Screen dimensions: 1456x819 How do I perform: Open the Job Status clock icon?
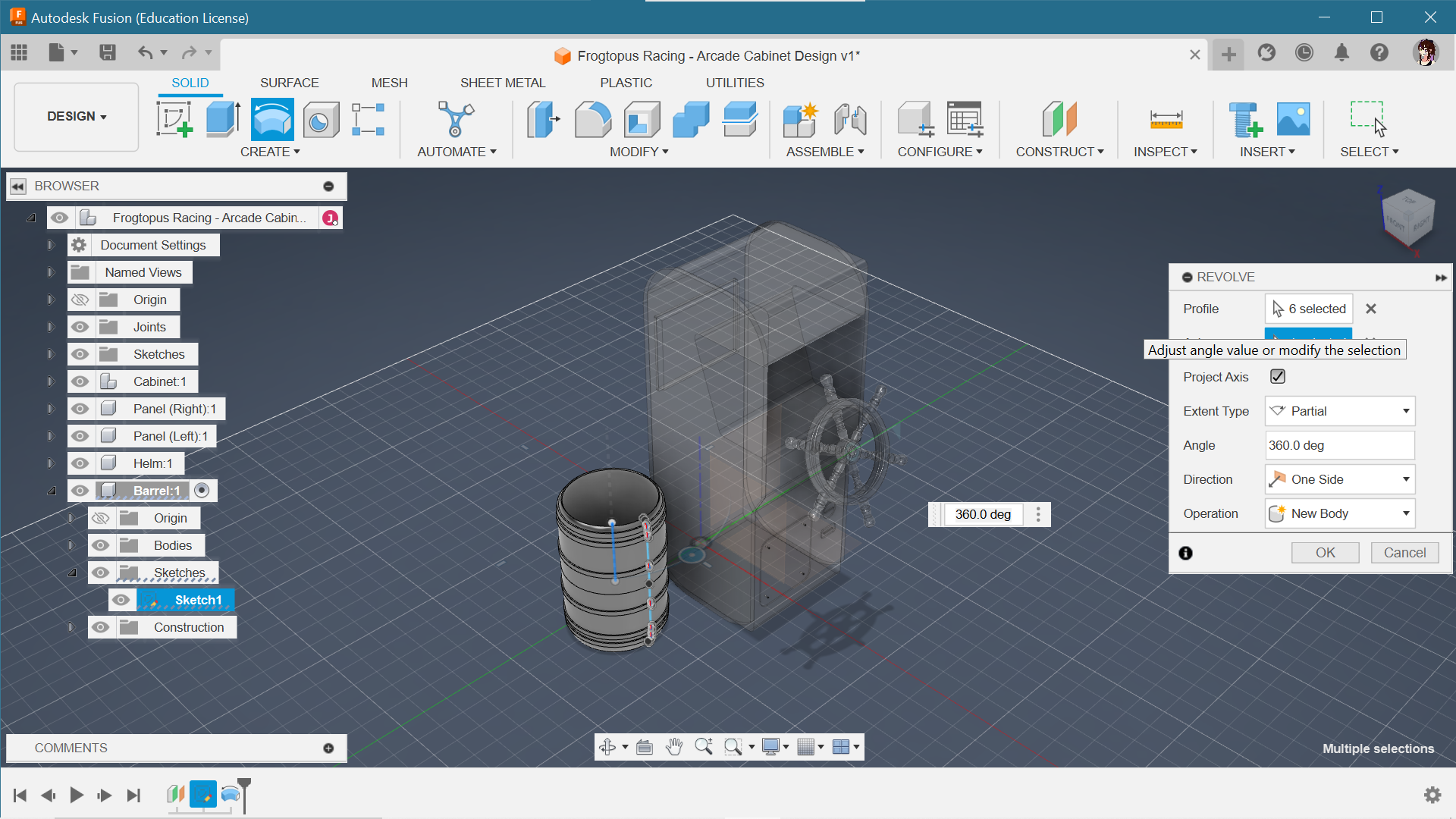pos(1304,52)
